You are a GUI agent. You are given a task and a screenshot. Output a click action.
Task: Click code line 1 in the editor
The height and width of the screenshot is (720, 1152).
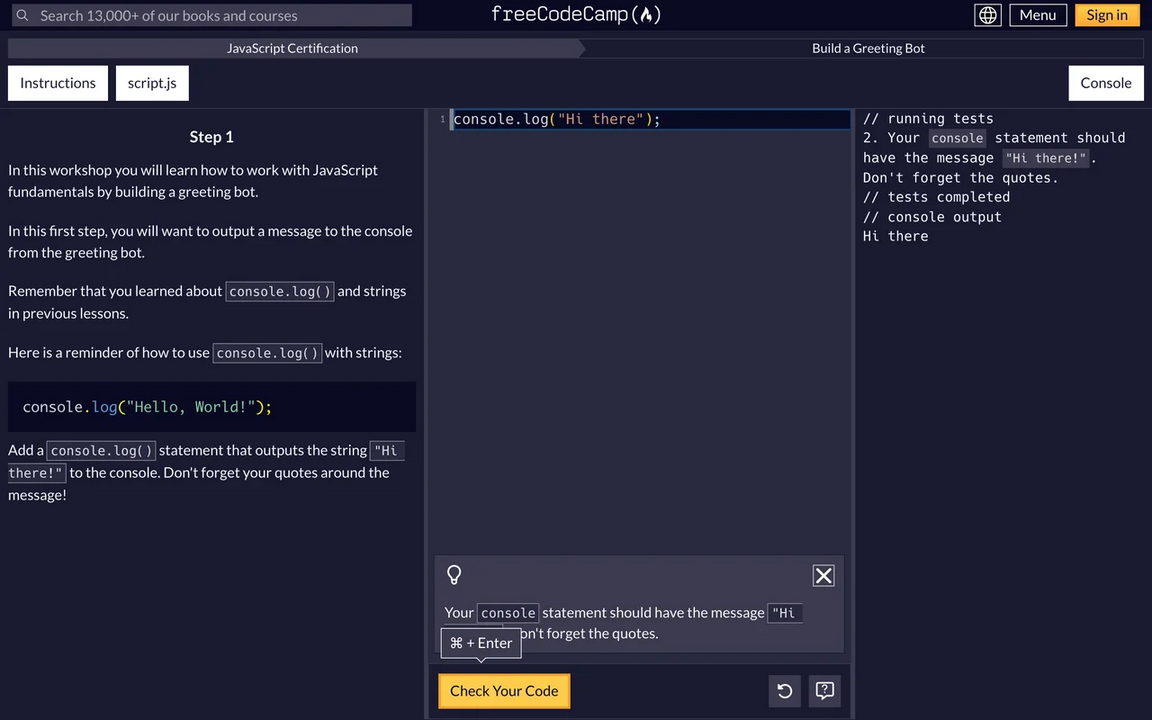pyautogui.click(x=651, y=119)
